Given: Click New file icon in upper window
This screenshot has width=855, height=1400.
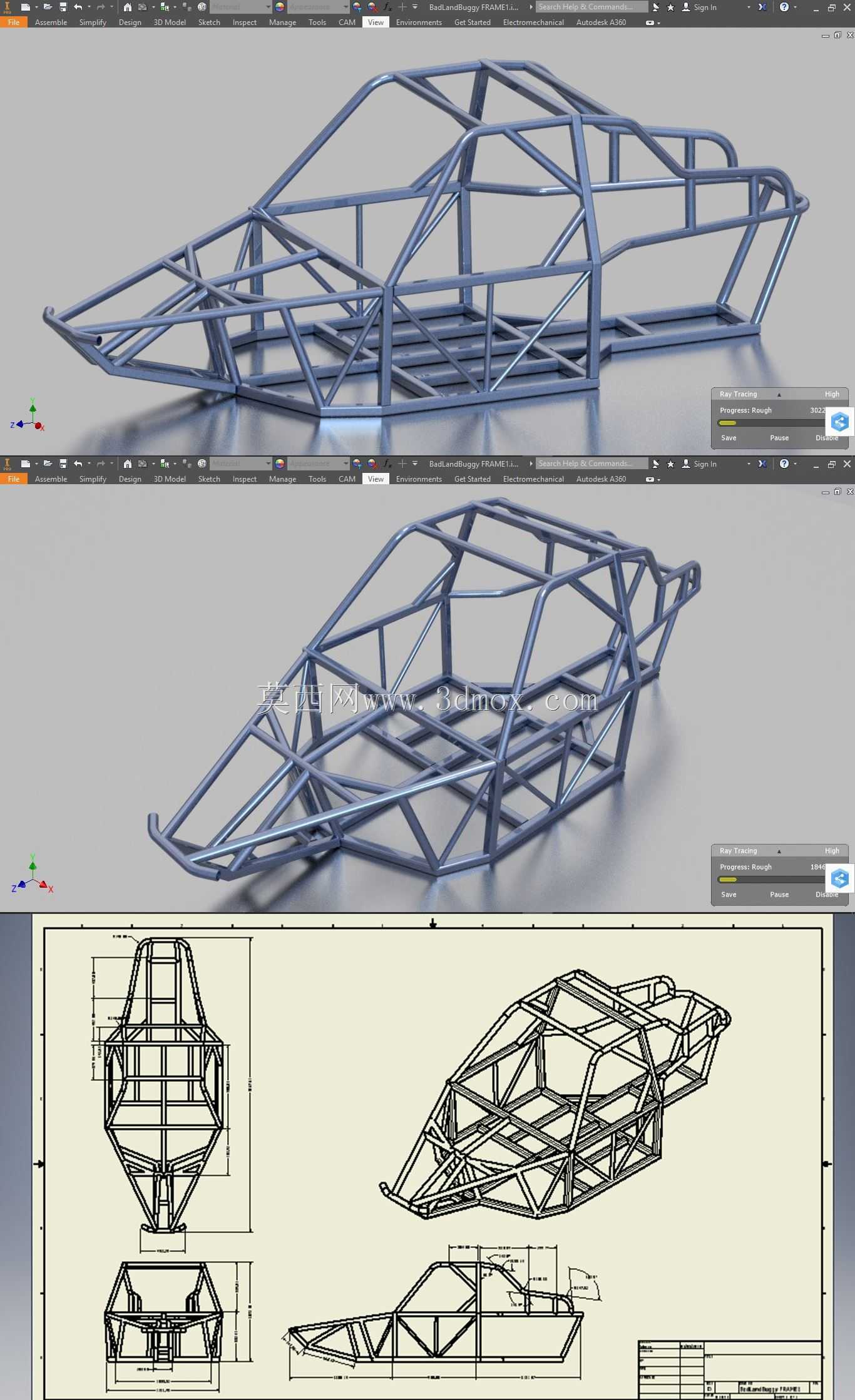Looking at the screenshot, I should (25, 8).
